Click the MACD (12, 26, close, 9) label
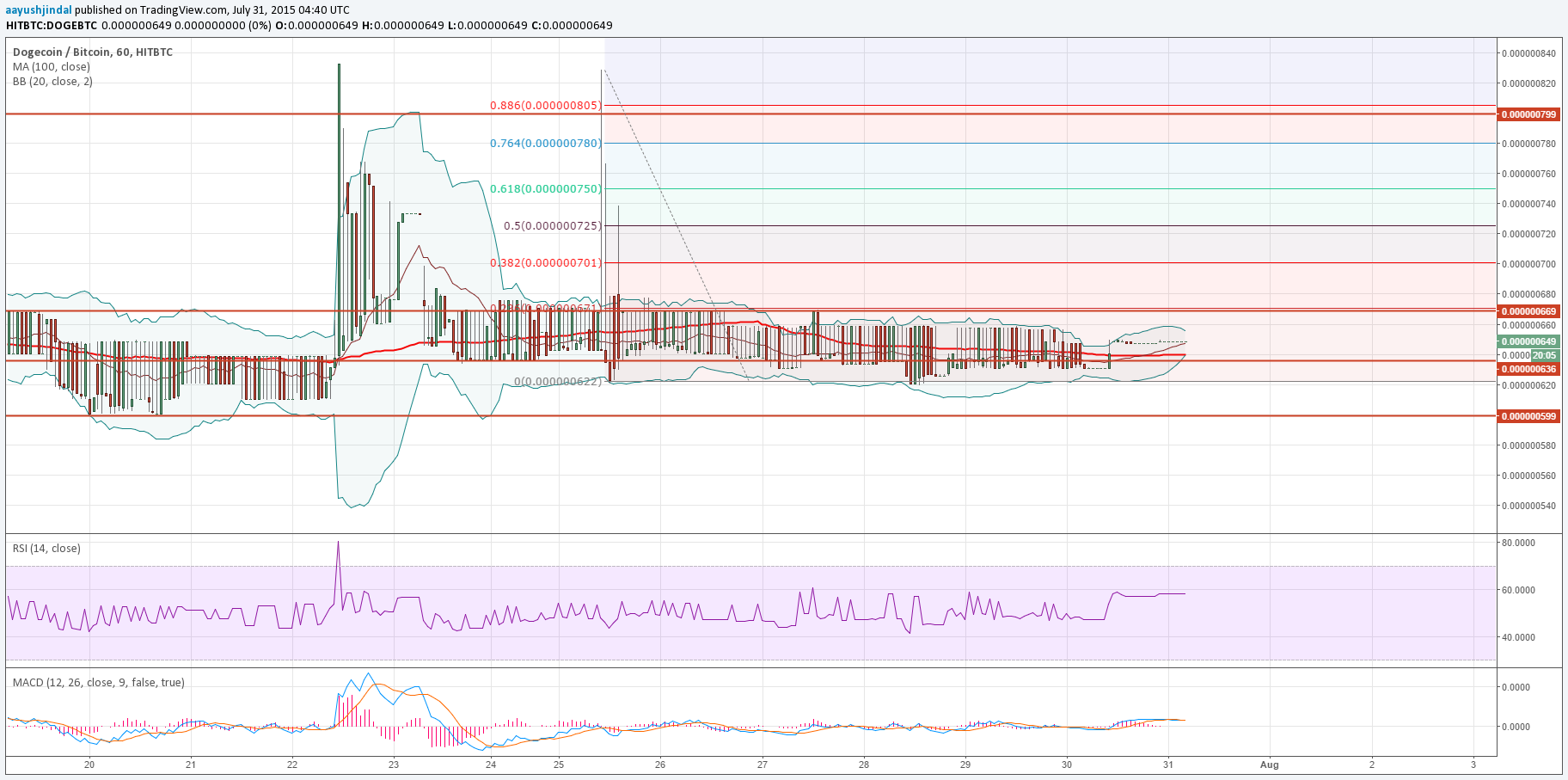The height and width of the screenshot is (780, 1568). click(98, 682)
